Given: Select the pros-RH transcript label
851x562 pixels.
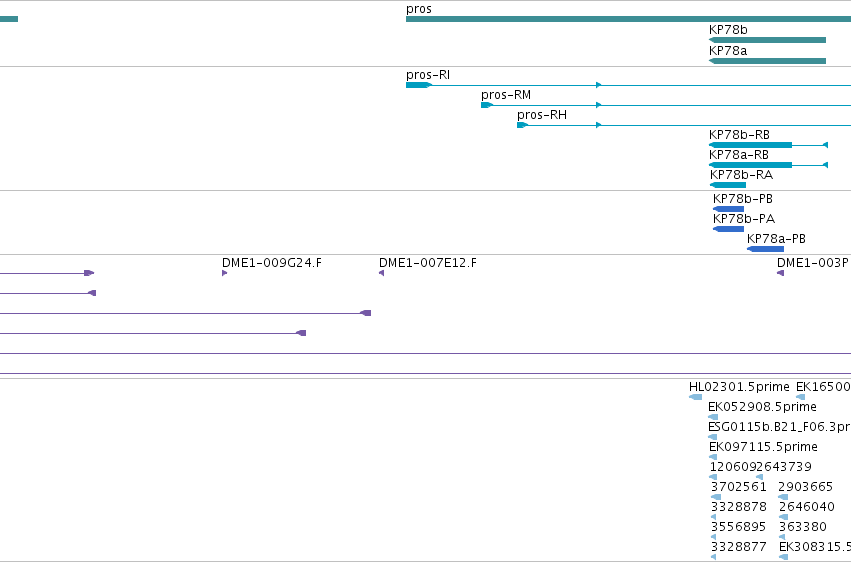Looking at the screenshot, I should pos(542,115).
